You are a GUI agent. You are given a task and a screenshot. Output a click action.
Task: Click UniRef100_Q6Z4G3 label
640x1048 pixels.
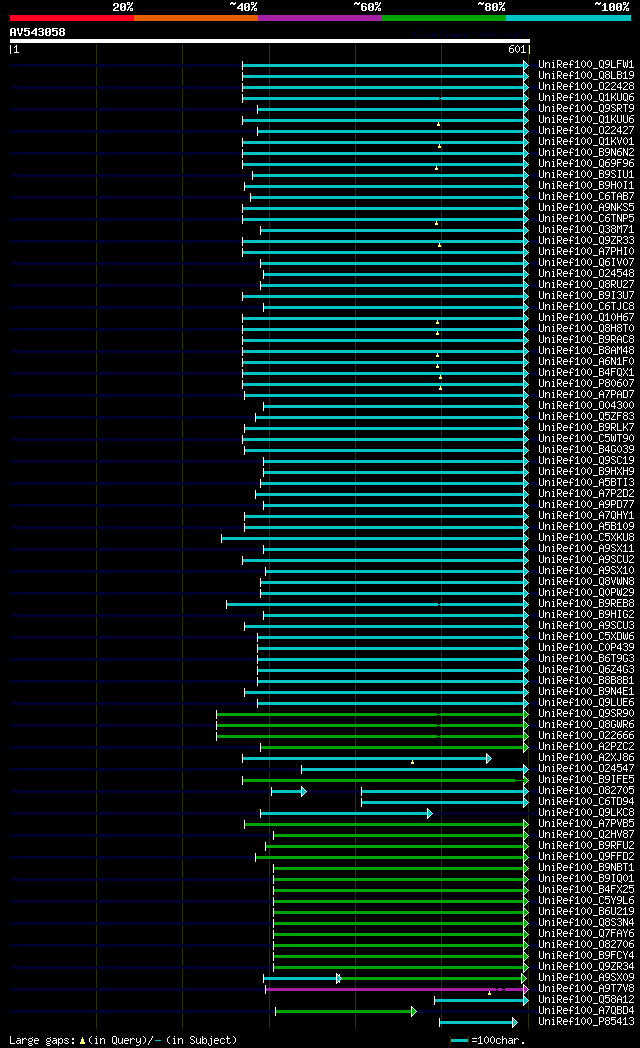[x=586, y=670]
